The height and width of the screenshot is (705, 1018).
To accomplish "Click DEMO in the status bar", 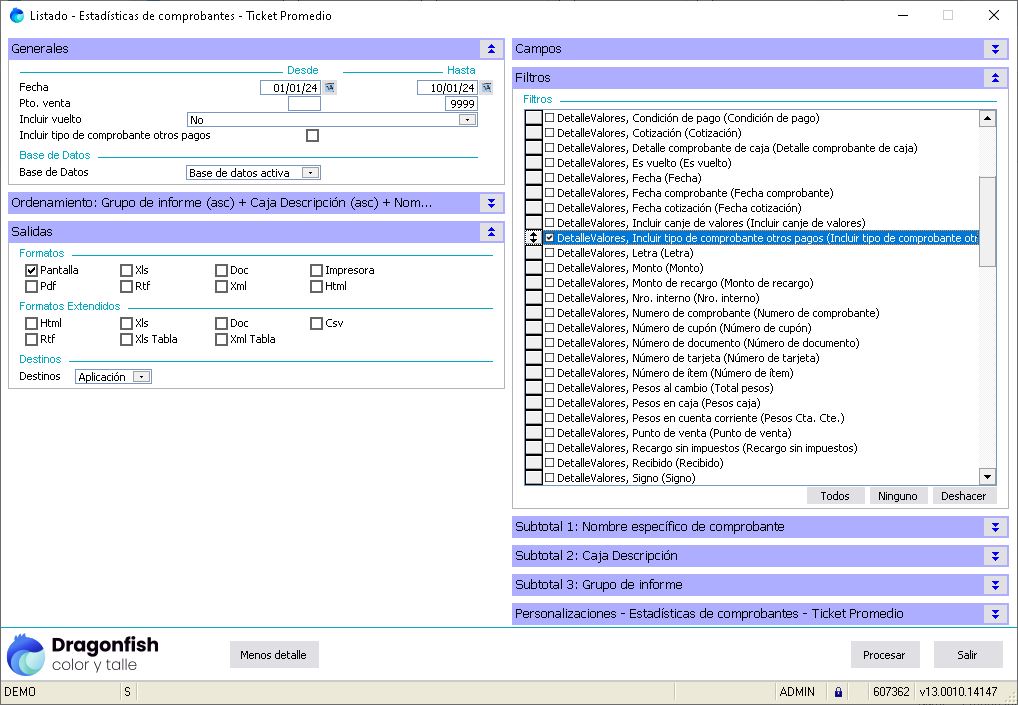I will coord(20,691).
